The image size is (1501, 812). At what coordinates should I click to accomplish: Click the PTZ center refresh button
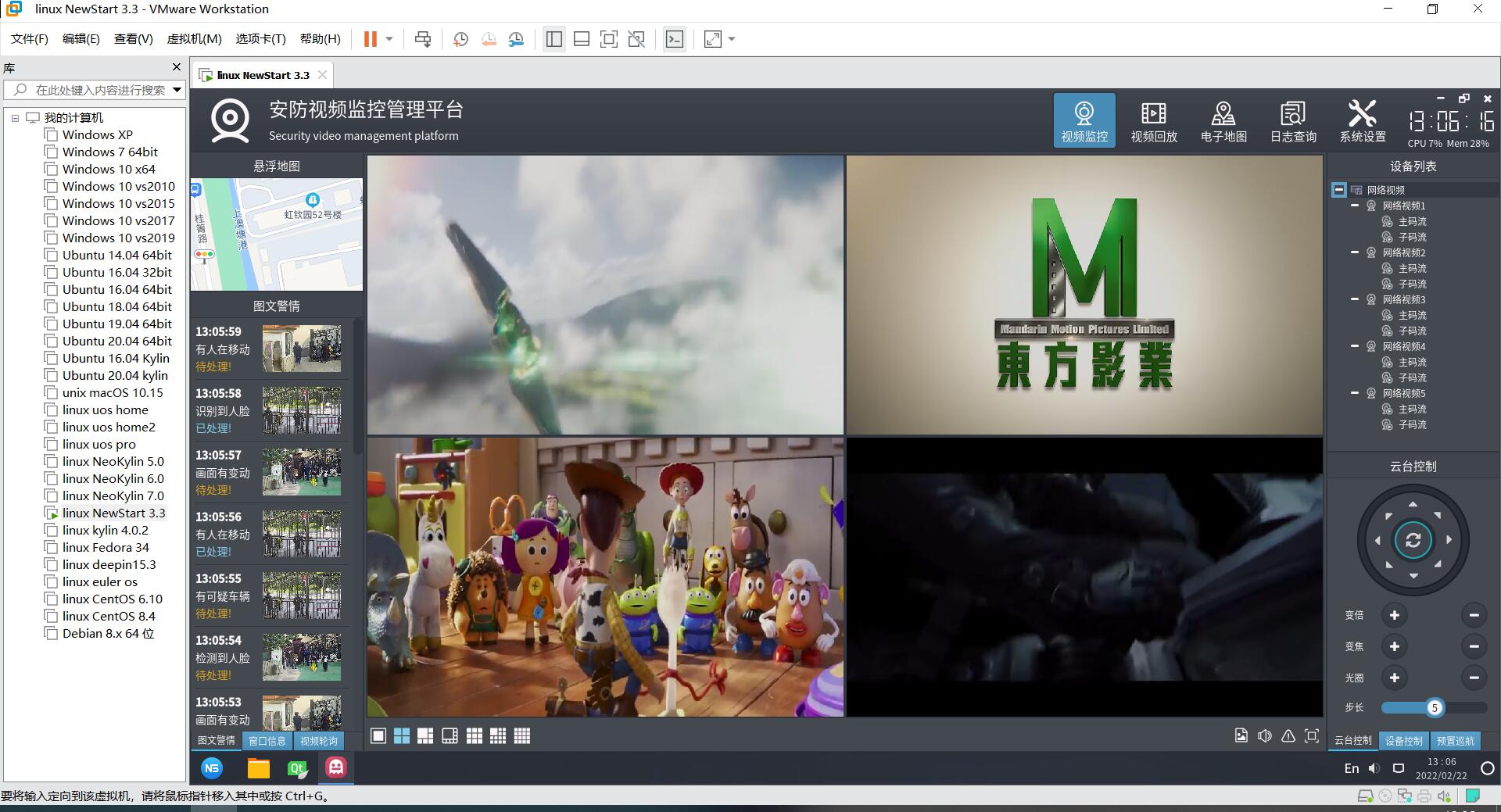pos(1413,540)
